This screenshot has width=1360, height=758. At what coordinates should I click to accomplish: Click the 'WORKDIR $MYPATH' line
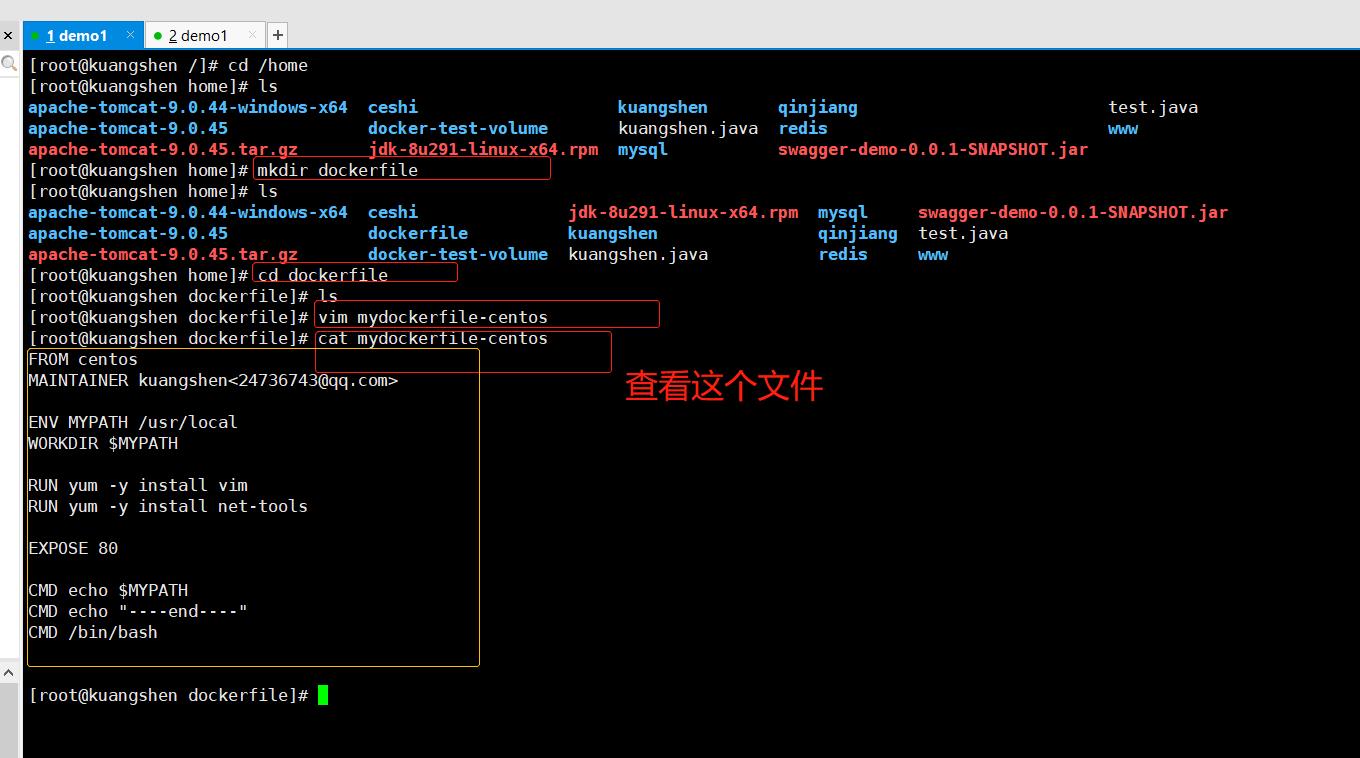click(103, 443)
